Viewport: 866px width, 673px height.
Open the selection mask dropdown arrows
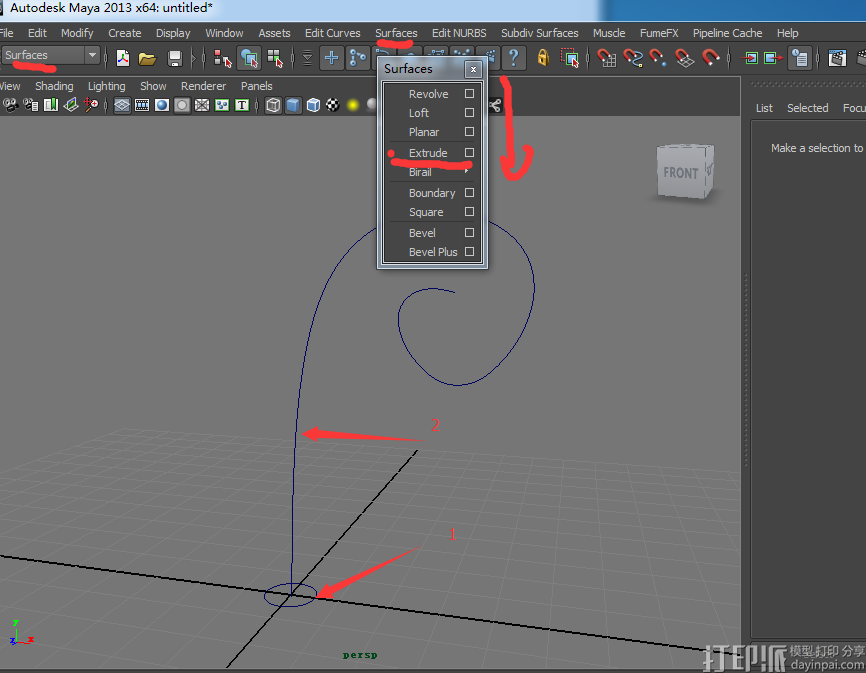[x=308, y=58]
